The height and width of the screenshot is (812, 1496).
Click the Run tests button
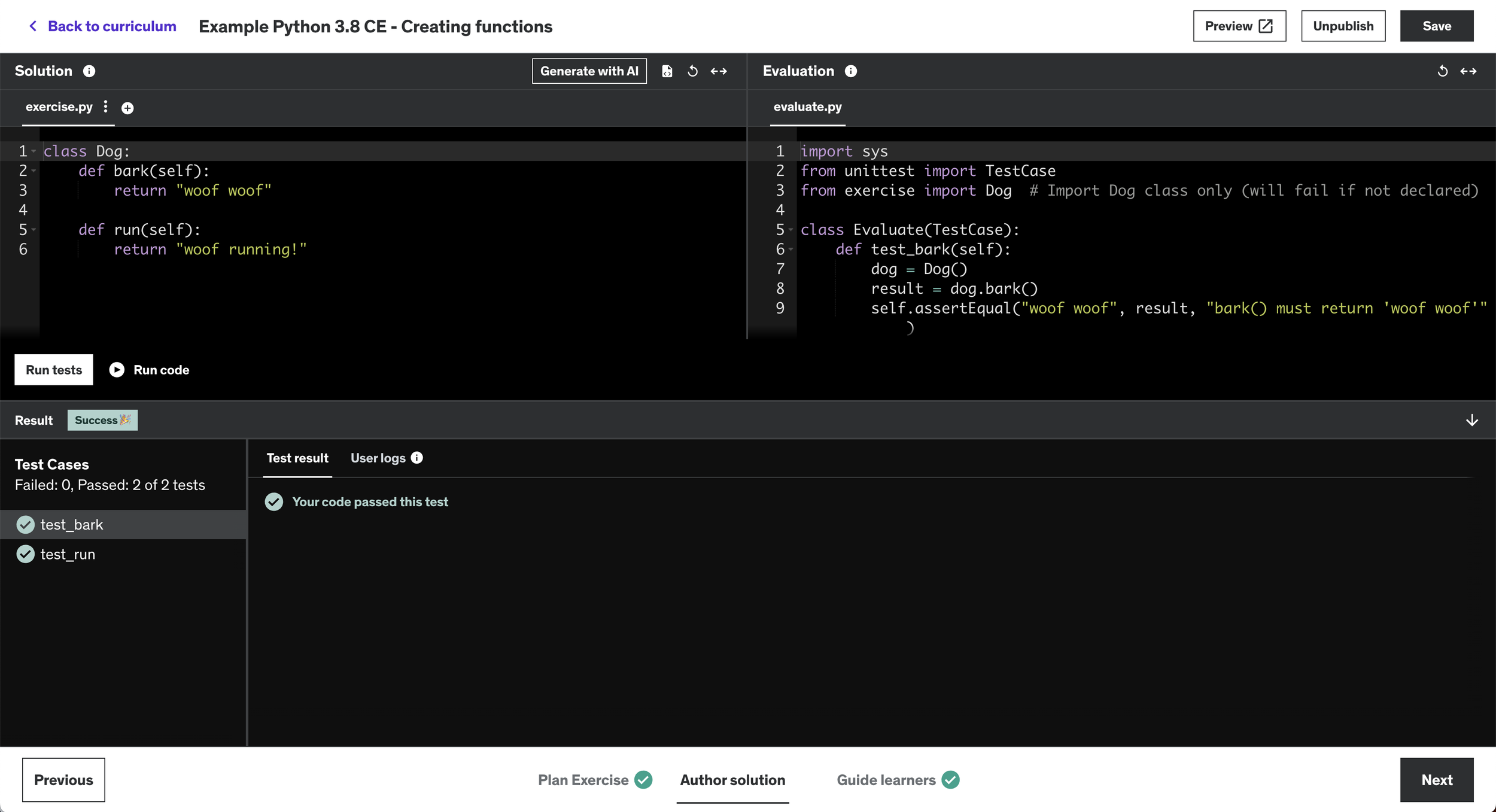(54, 370)
